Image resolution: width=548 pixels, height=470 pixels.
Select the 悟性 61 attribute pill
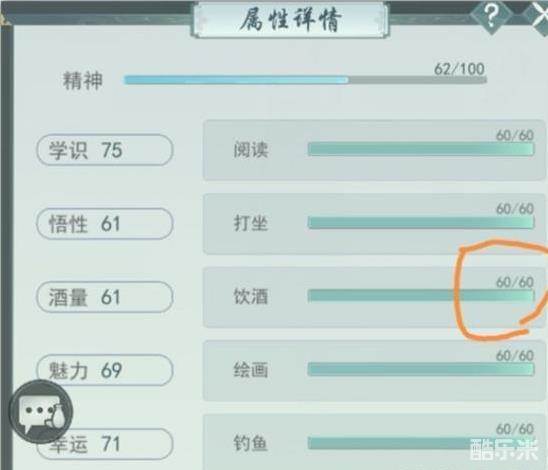click(104, 224)
